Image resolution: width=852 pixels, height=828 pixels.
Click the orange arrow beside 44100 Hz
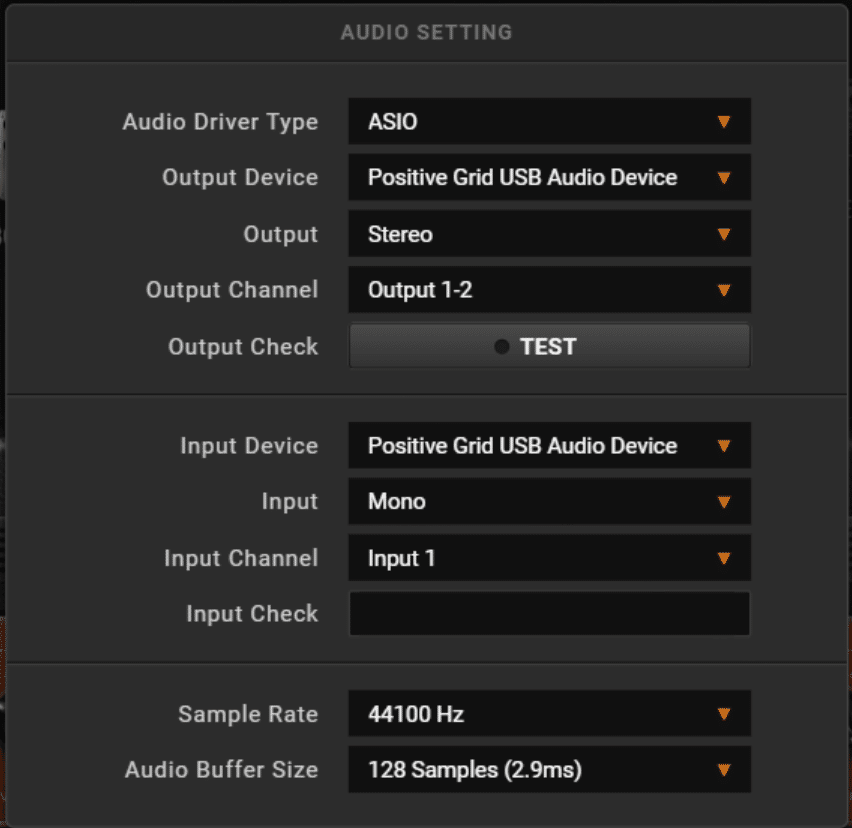[x=723, y=714]
